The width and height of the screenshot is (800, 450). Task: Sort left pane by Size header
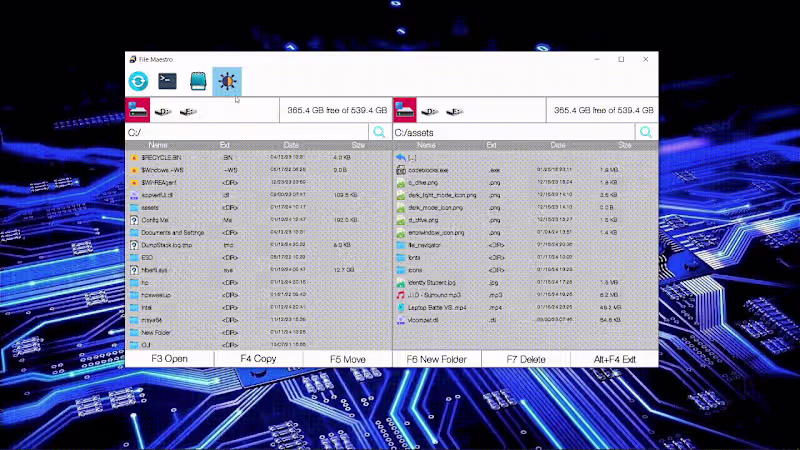pyautogui.click(x=358, y=145)
